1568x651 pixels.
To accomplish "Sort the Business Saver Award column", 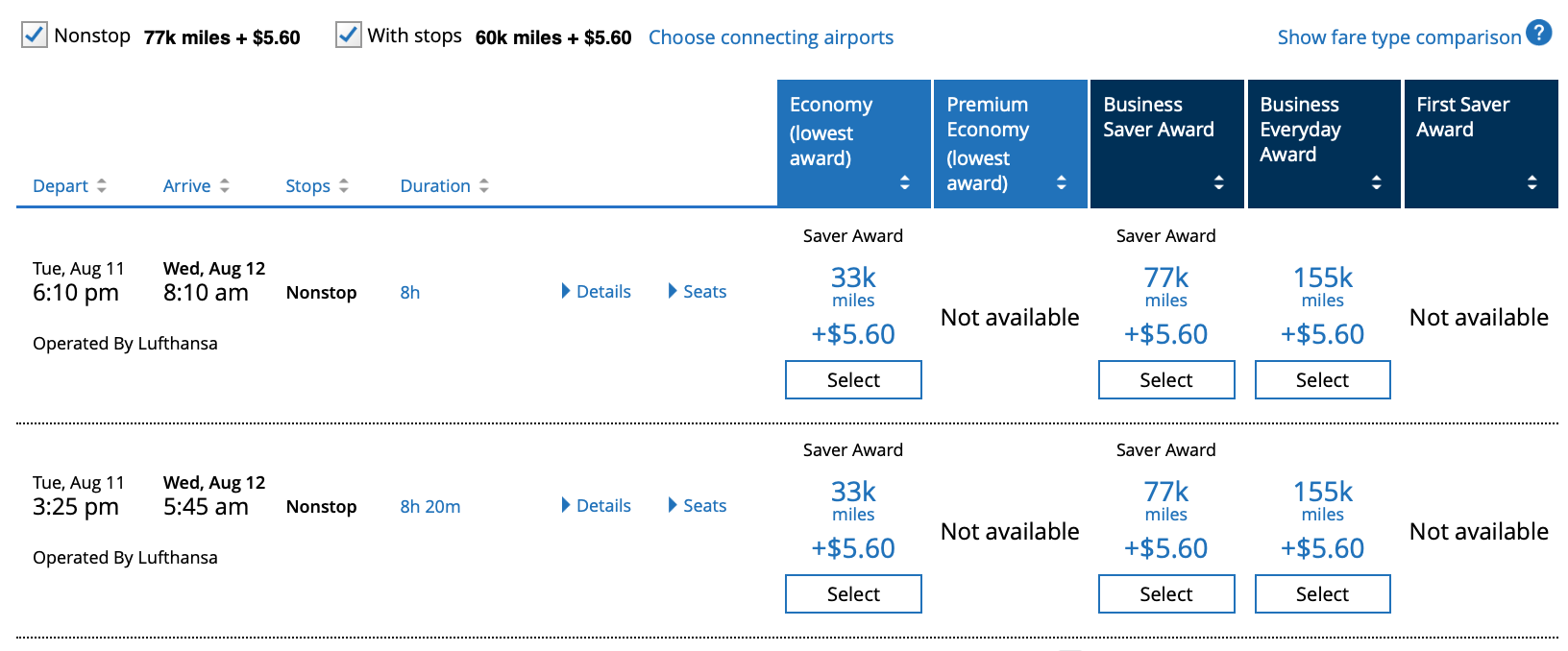I will tap(1217, 181).
